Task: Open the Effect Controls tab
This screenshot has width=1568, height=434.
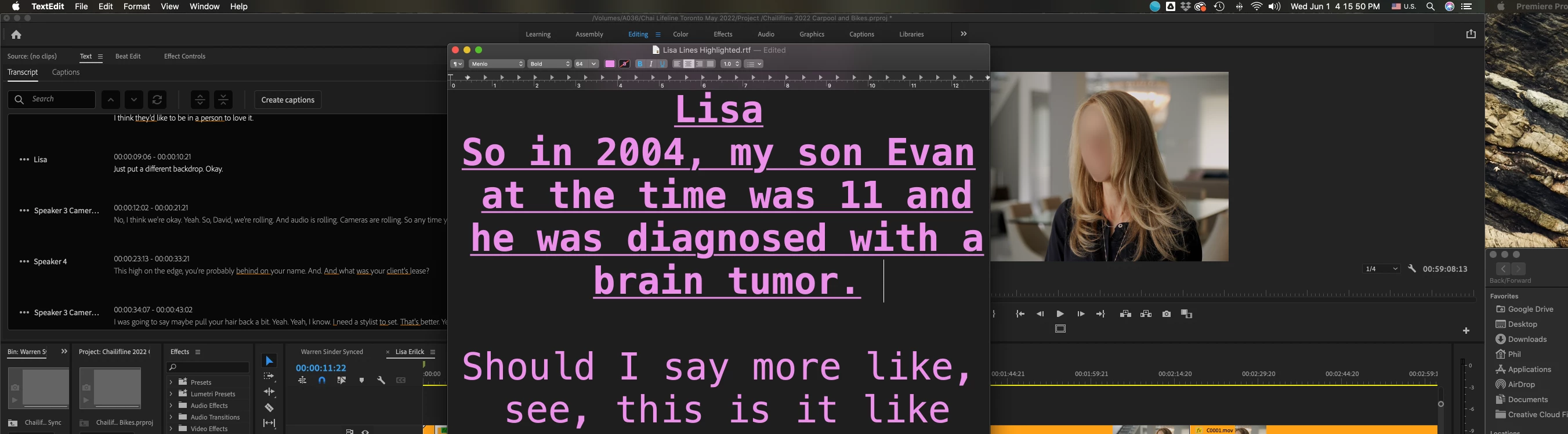Action: tap(184, 56)
